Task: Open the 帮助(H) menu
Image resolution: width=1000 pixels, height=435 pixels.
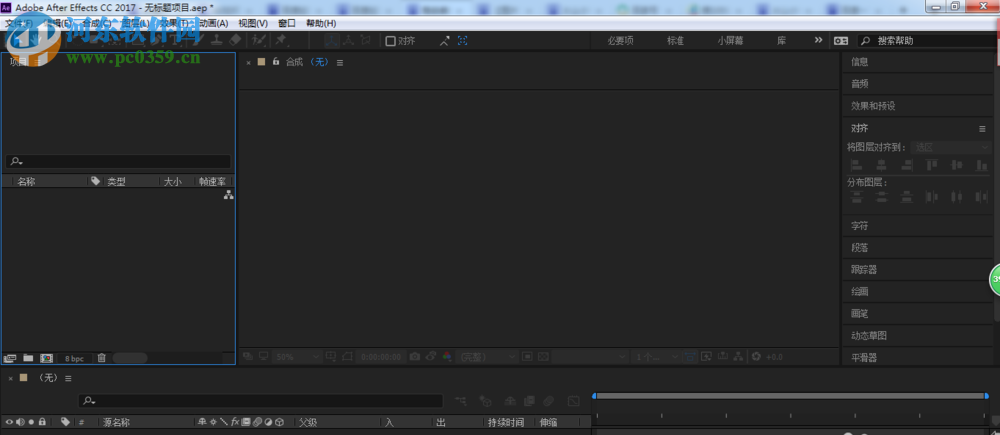Action: point(321,23)
